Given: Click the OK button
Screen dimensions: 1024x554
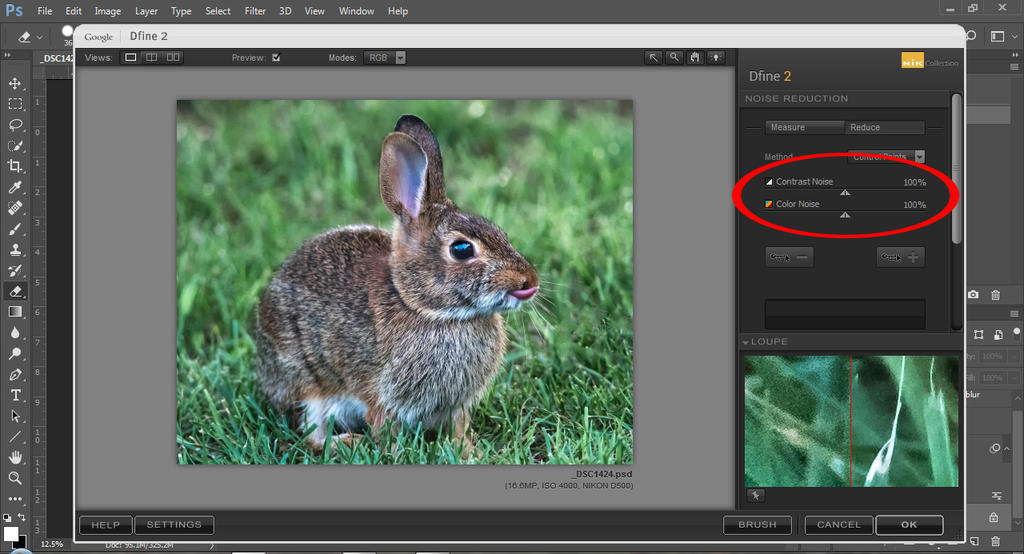Looking at the screenshot, I should point(908,524).
